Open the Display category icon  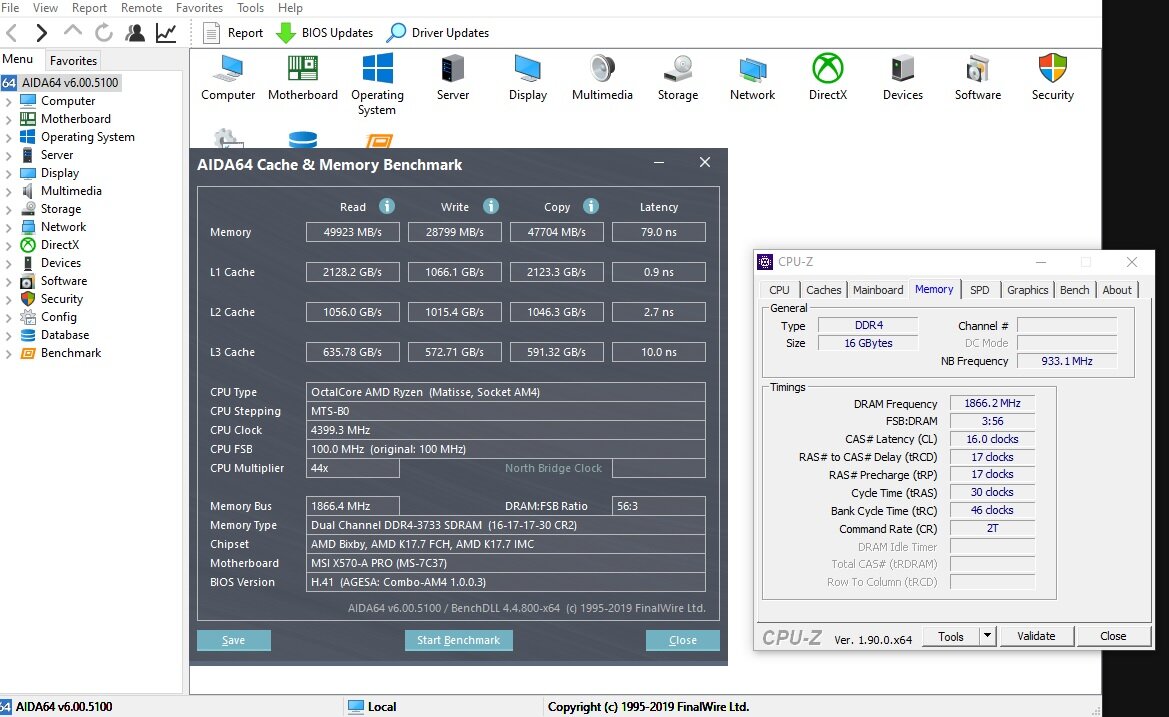(x=528, y=78)
